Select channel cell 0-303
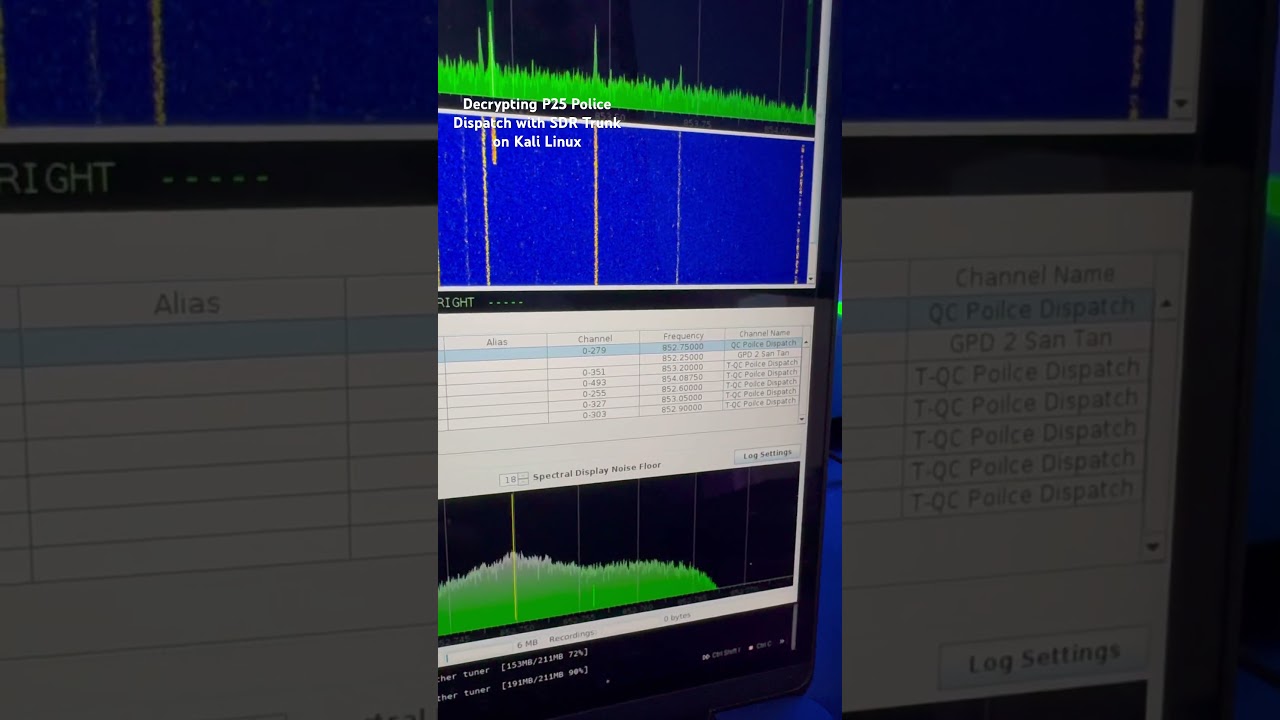Screen dimensions: 1280x720 coord(594,414)
